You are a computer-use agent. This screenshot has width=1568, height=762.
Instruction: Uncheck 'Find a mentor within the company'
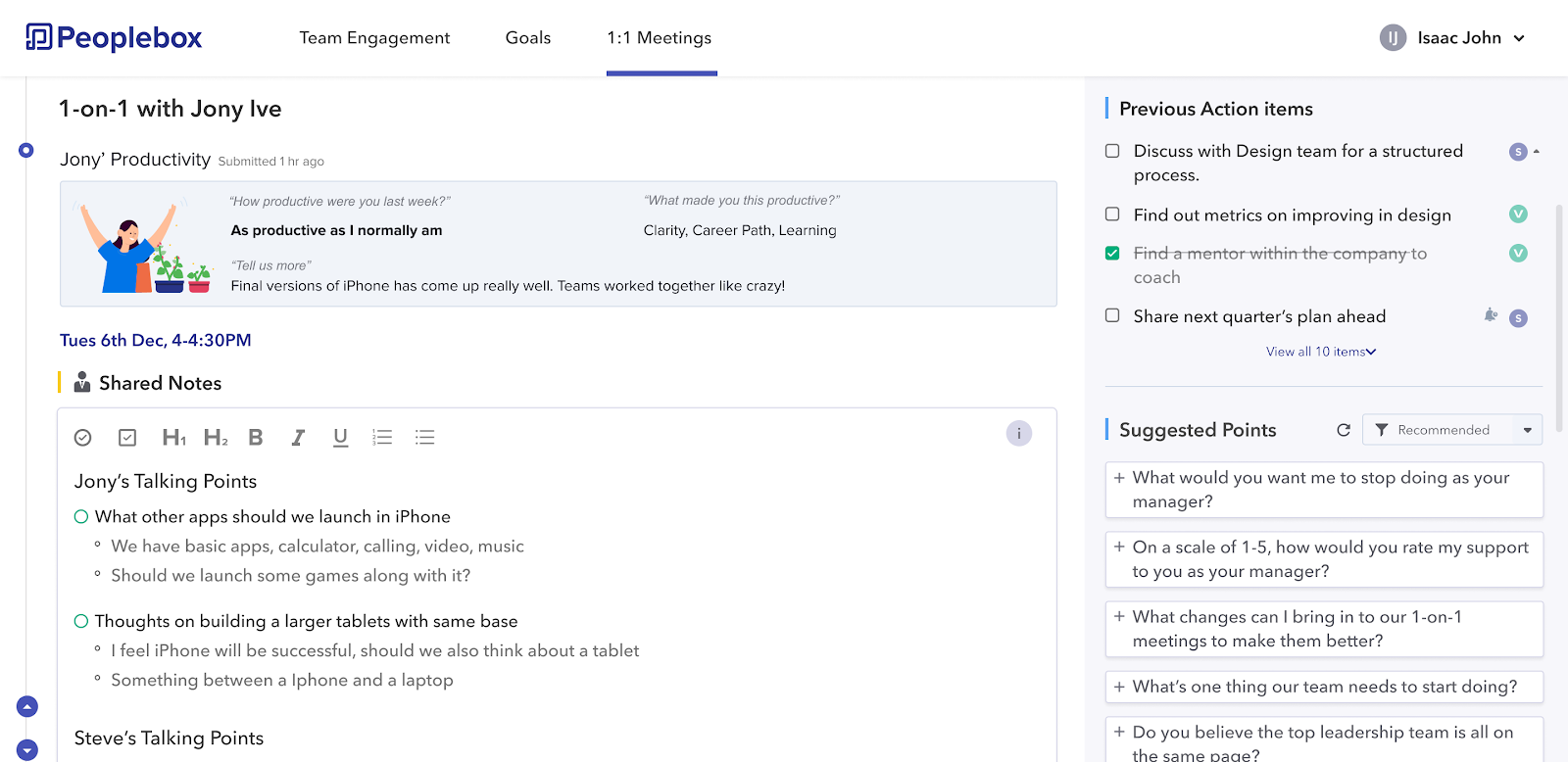point(1112,254)
